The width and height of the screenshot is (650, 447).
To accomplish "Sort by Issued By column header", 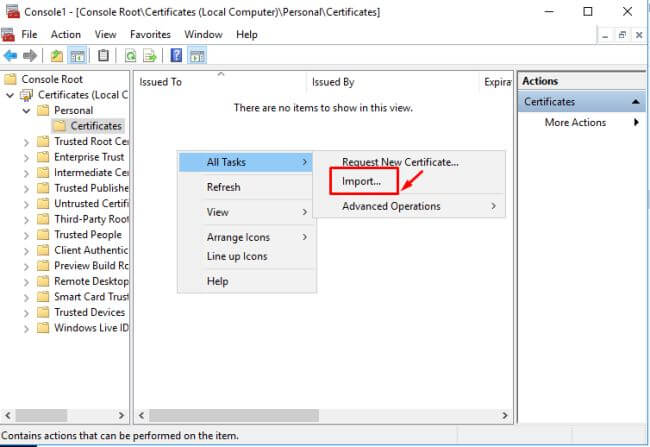I will point(392,82).
